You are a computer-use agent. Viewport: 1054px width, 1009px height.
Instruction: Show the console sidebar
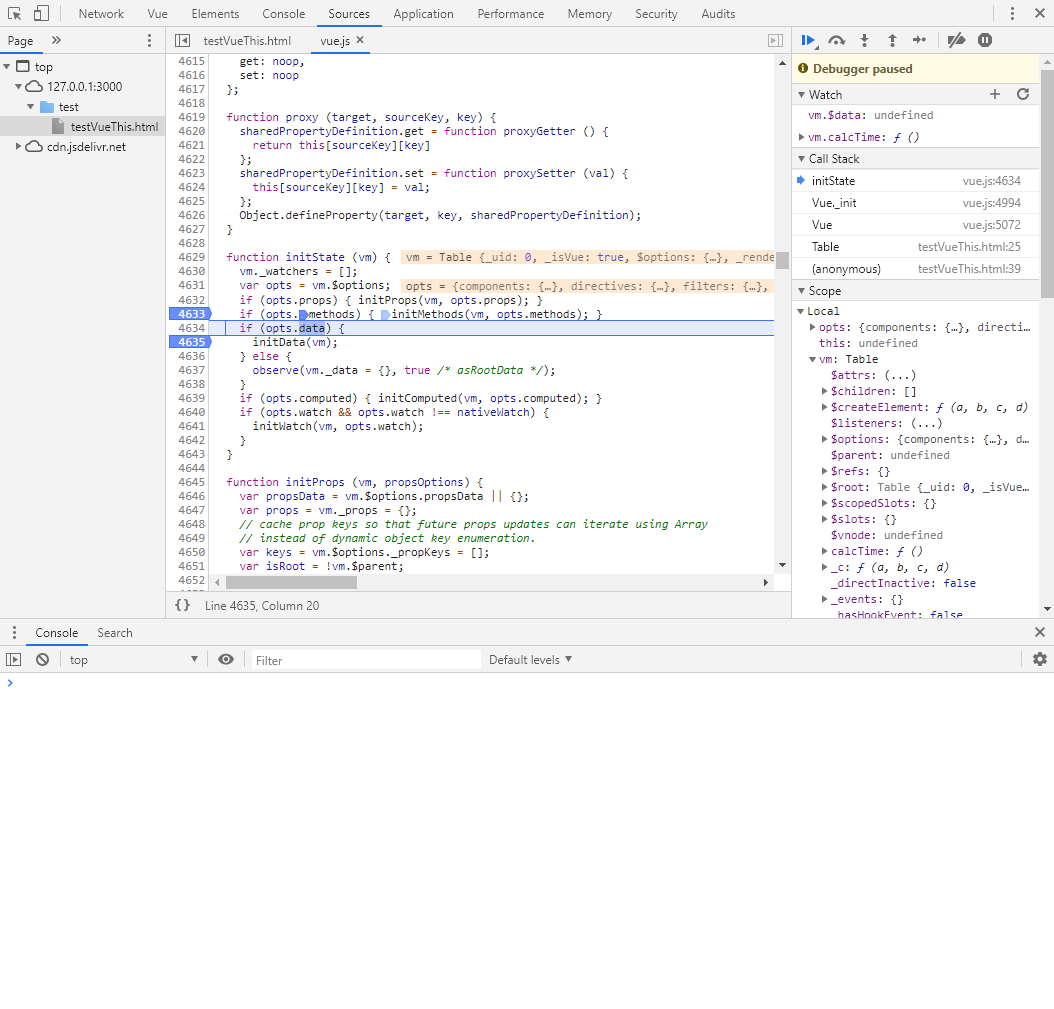(x=13, y=659)
